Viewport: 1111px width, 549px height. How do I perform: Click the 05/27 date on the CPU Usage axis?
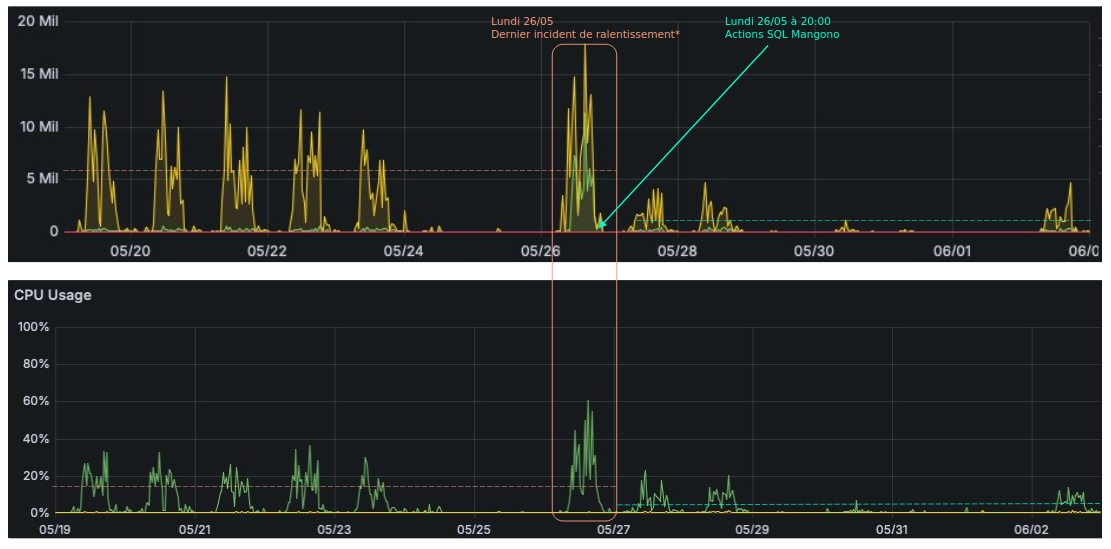(x=613, y=529)
